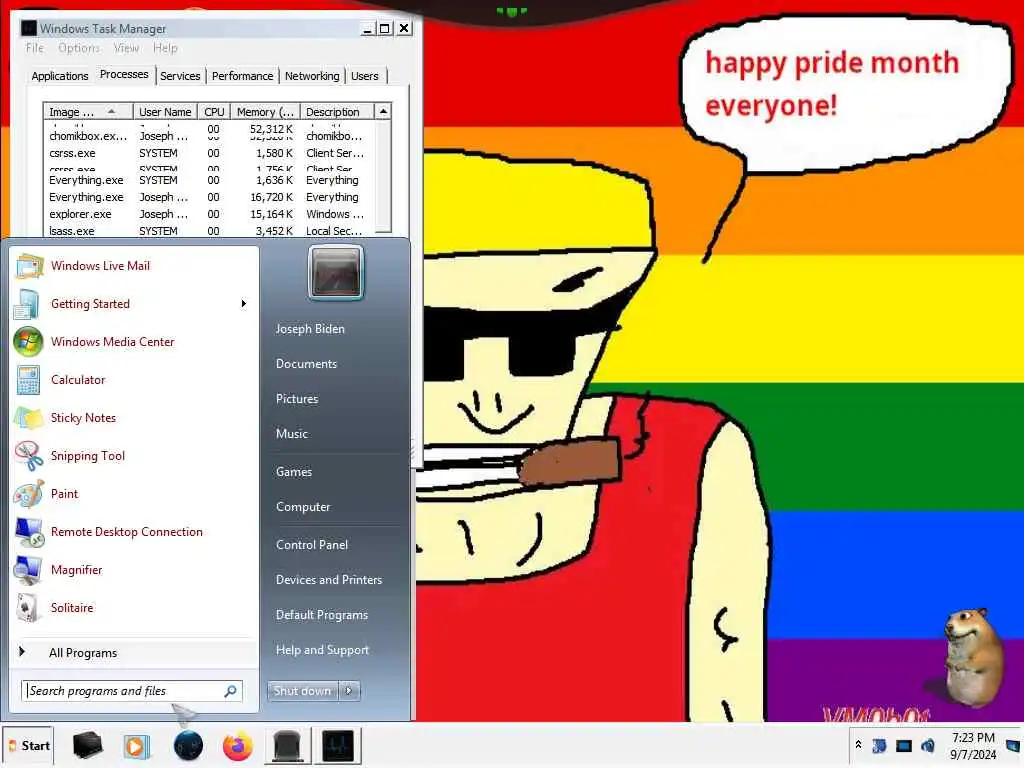Launch the Snipping Tool scissors icon
Screen dimensions: 1024x768
point(29,456)
